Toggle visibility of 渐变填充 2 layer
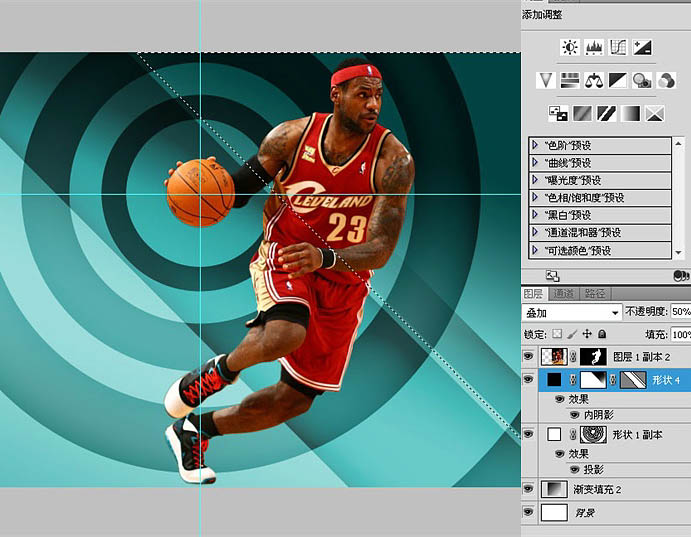 pos(529,489)
